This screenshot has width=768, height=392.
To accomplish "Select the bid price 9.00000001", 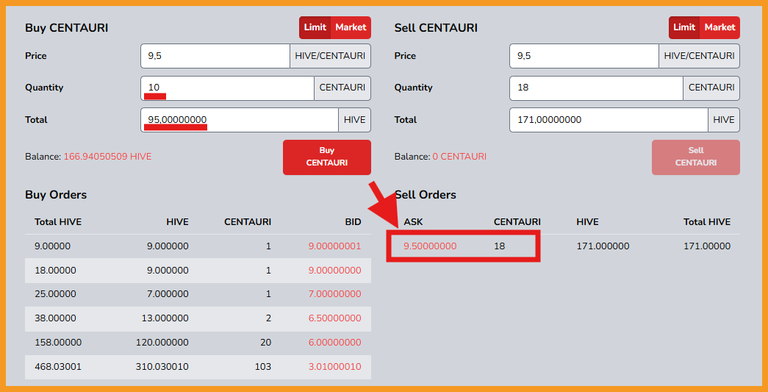I will tap(335, 246).
